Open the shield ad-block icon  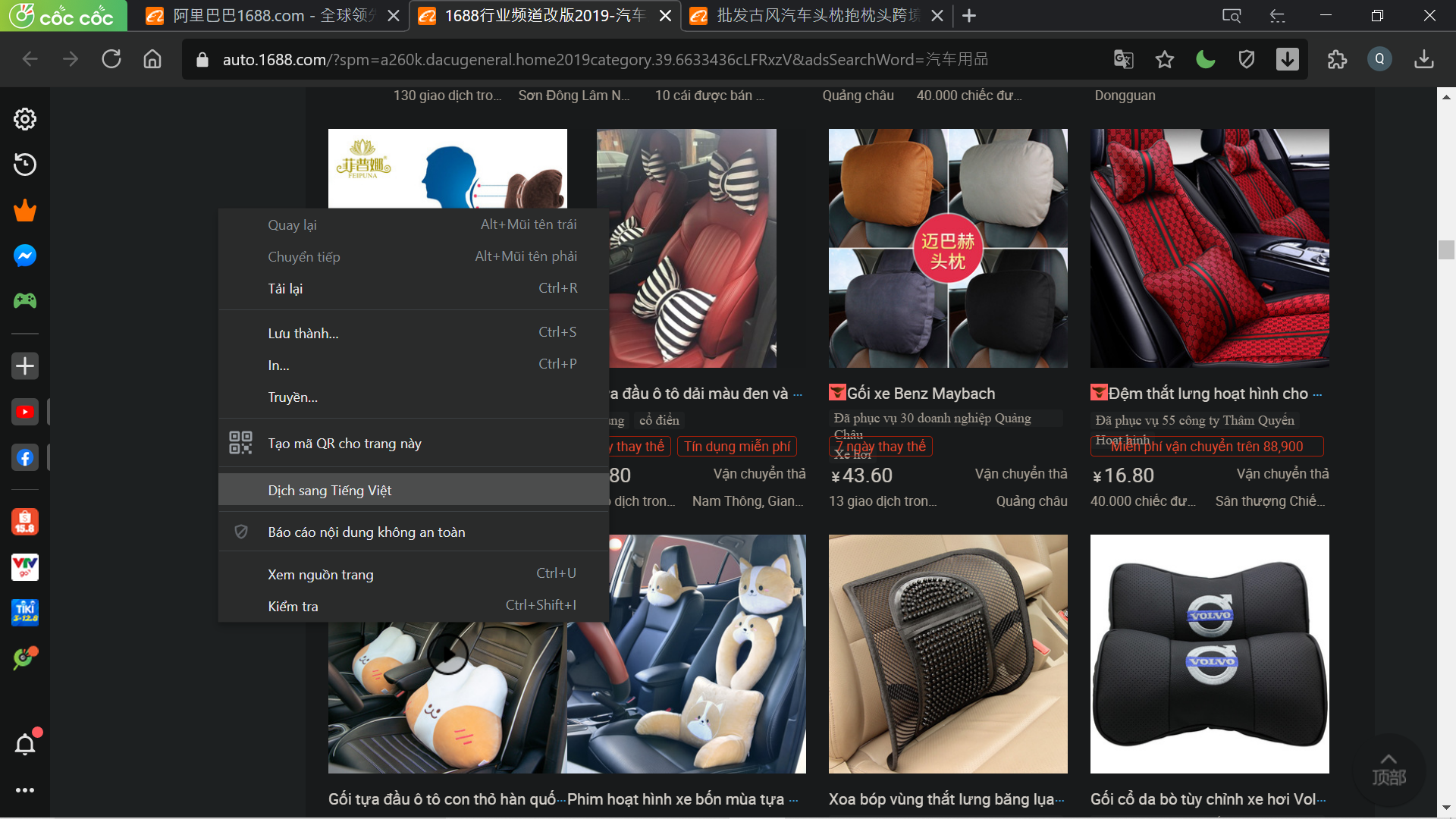[1247, 59]
